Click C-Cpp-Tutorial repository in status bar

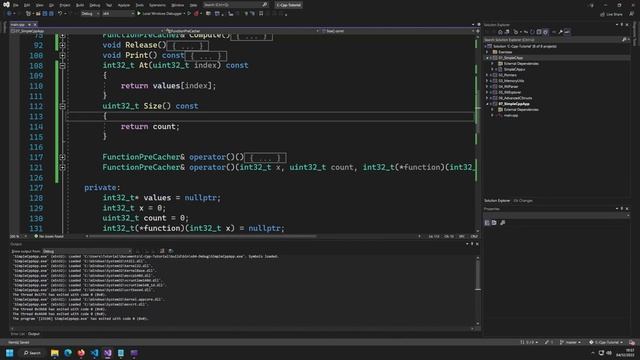click(x=607, y=342)
